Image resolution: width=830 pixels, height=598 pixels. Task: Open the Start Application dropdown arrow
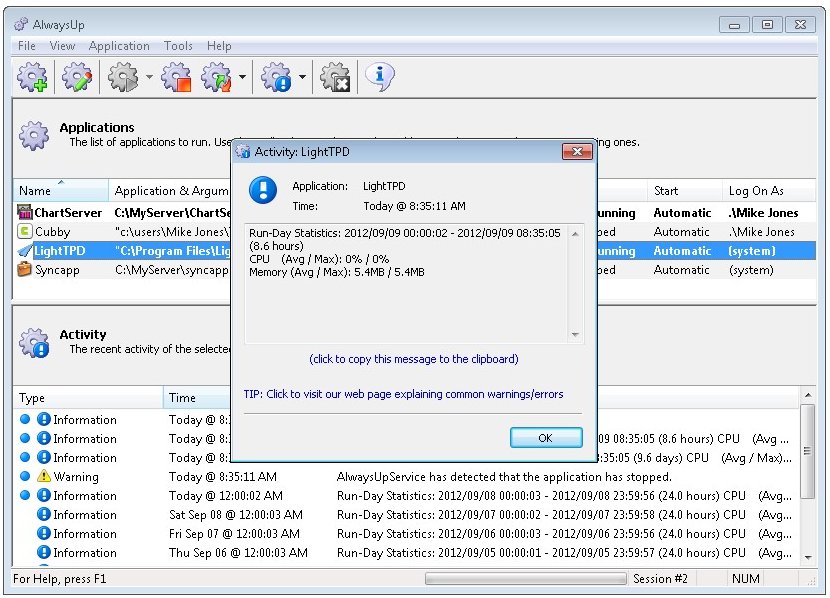pyautogui.click(x=149, y=78)
